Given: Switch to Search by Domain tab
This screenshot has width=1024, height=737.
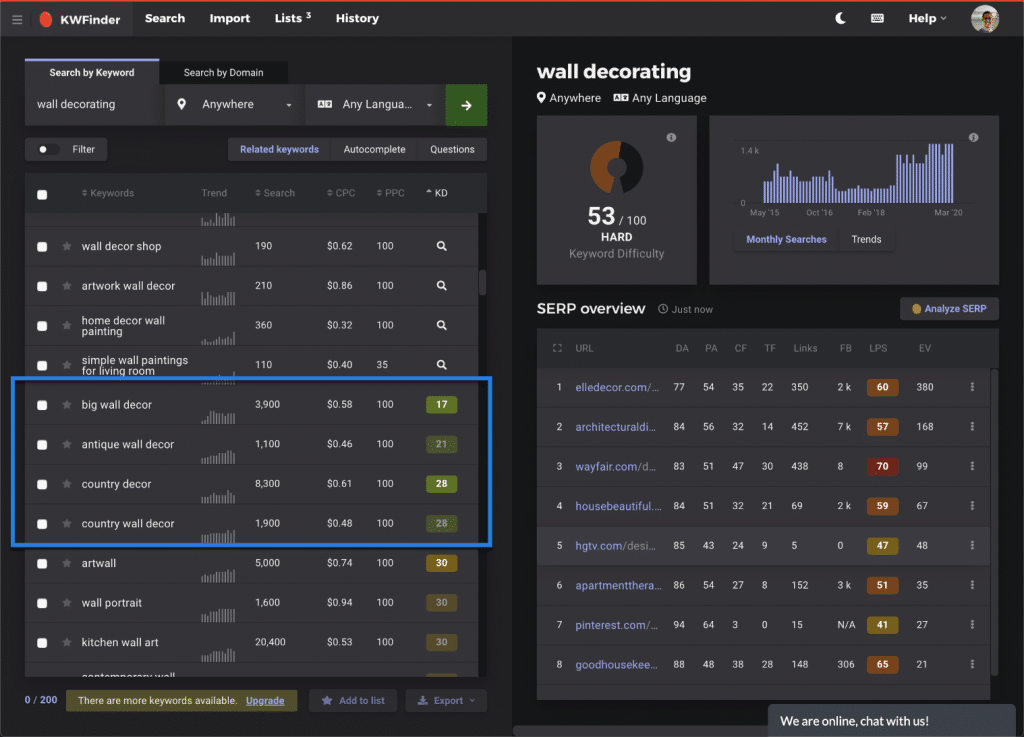Looking at the screenshot, I should coord(223,72).
